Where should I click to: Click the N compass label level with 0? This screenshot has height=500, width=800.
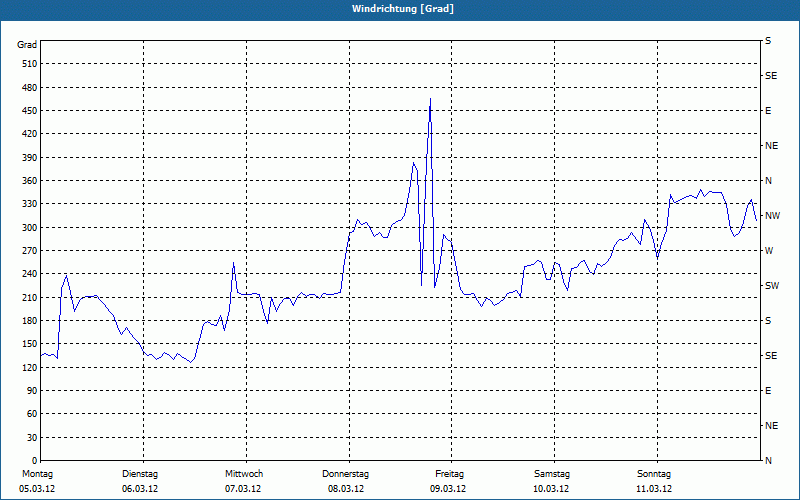tap(768, 461)
